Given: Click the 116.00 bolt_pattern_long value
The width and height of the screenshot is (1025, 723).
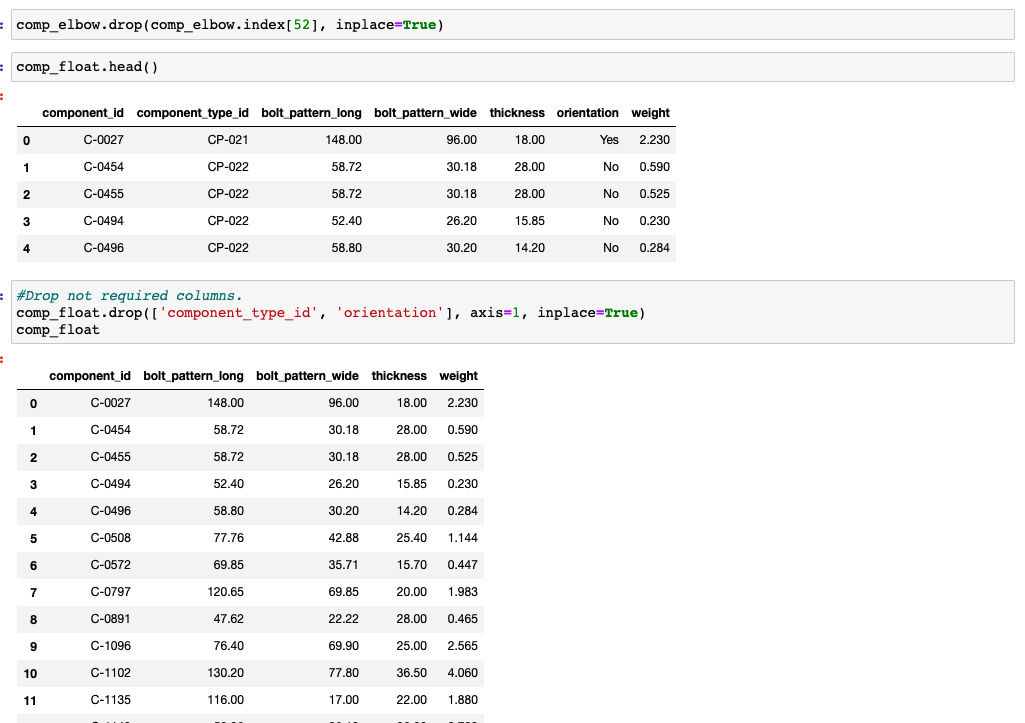Looking at the screenshot, I should 226,699.
